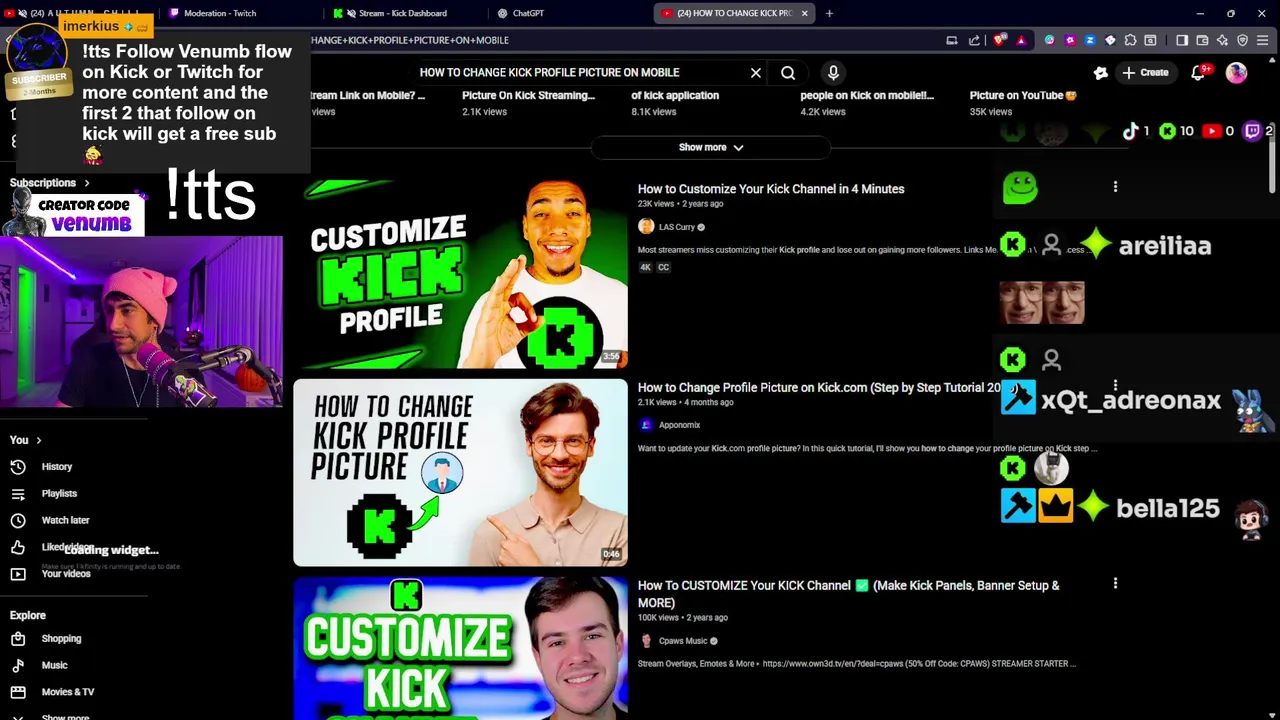Image resolution: width=1280 pixels, height=720 pixels.
Task: Open title How To CUSTOMIZE Your KICK Channel
Action: 848,594
